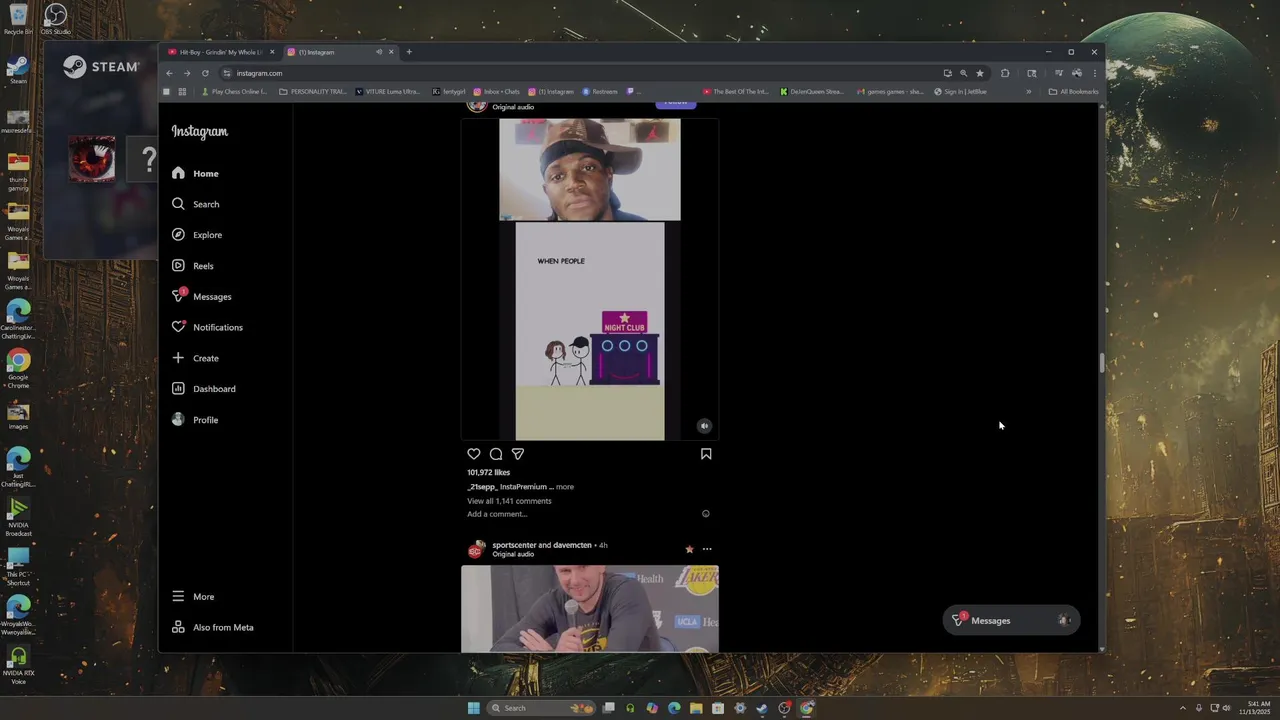Screen dimensions: 1280x720
Task: Open the floating Messages button
Action: 1011,620
